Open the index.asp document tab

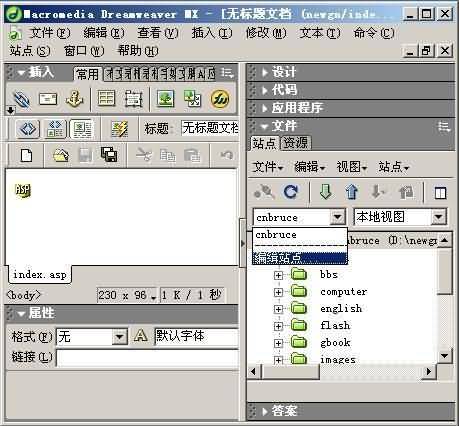tap(40, 275)
